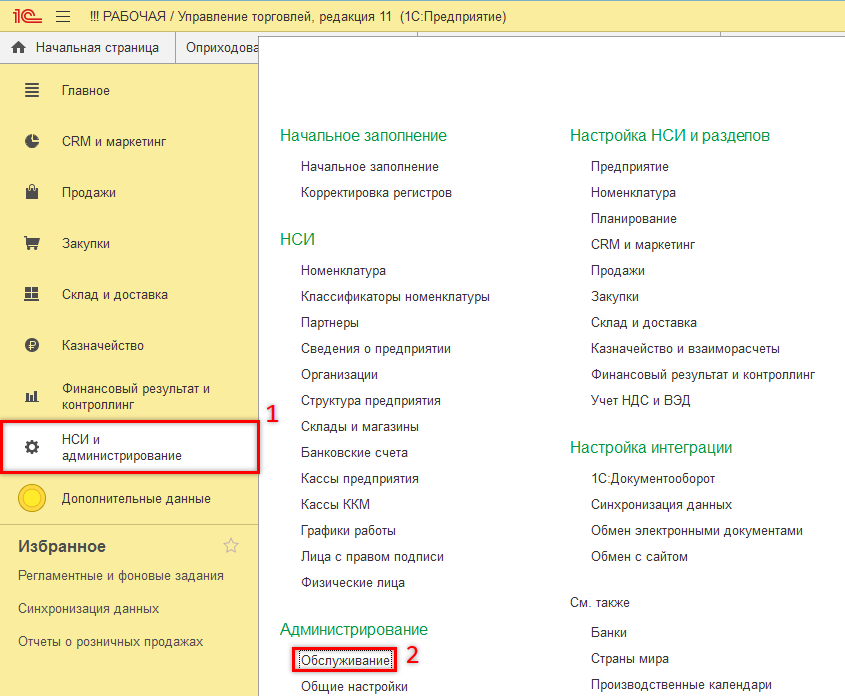Click the Продажи shopping bag icon
Viewport: 845px width, 696px height.
pos(32,192)
